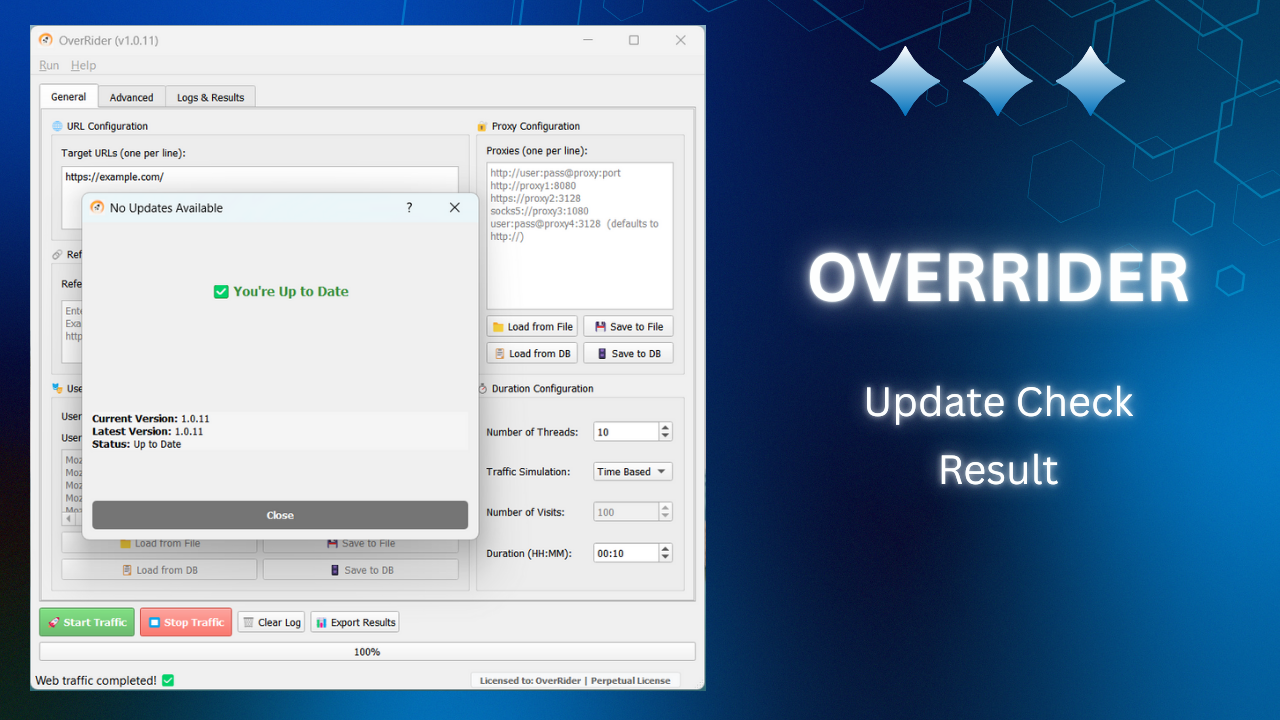The height and width of the screenshot is (720, 1280).
Task: Click Save to File under the Proxies box
Action: [629, 327]
